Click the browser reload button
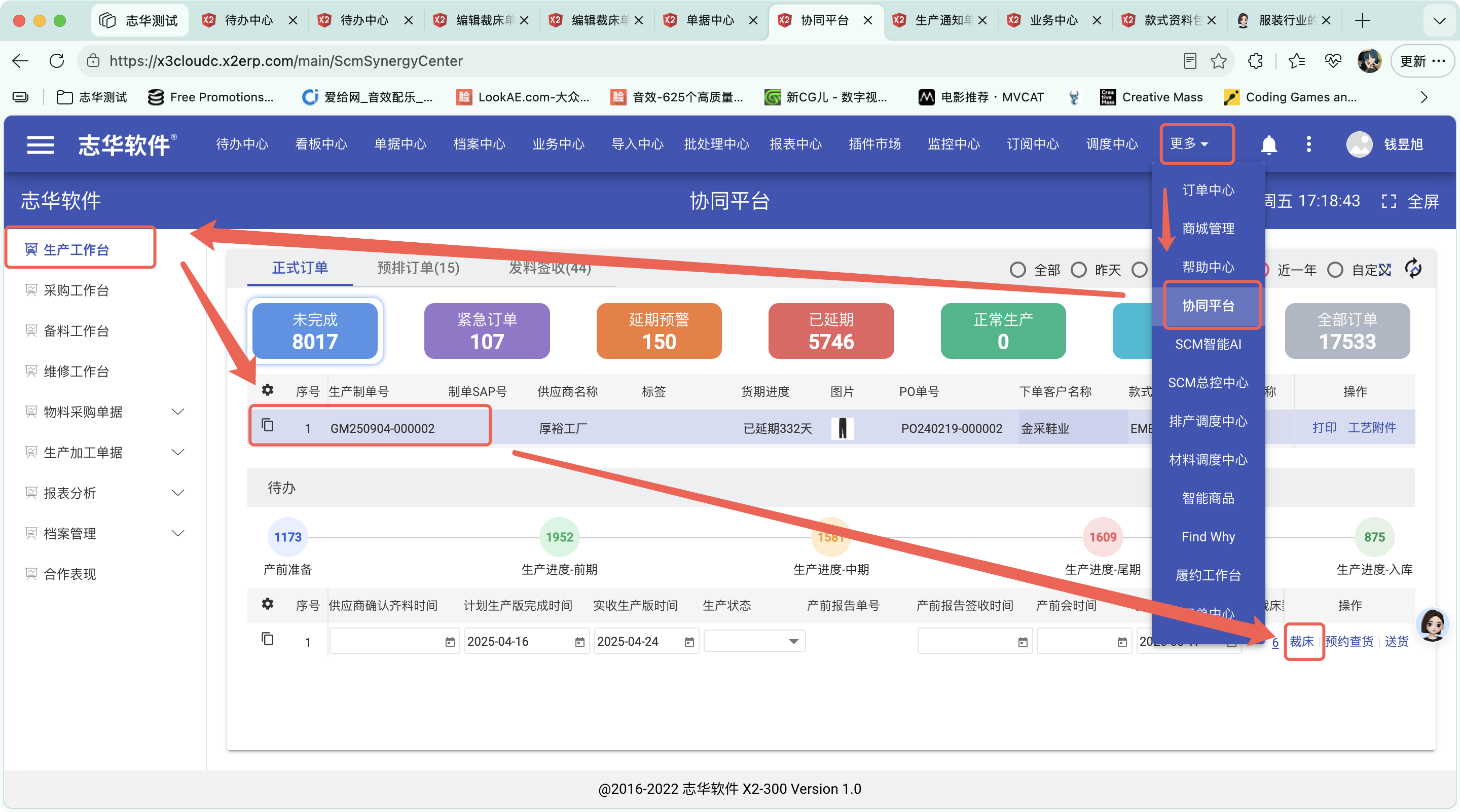1460x812 pixels. [57, 61]
